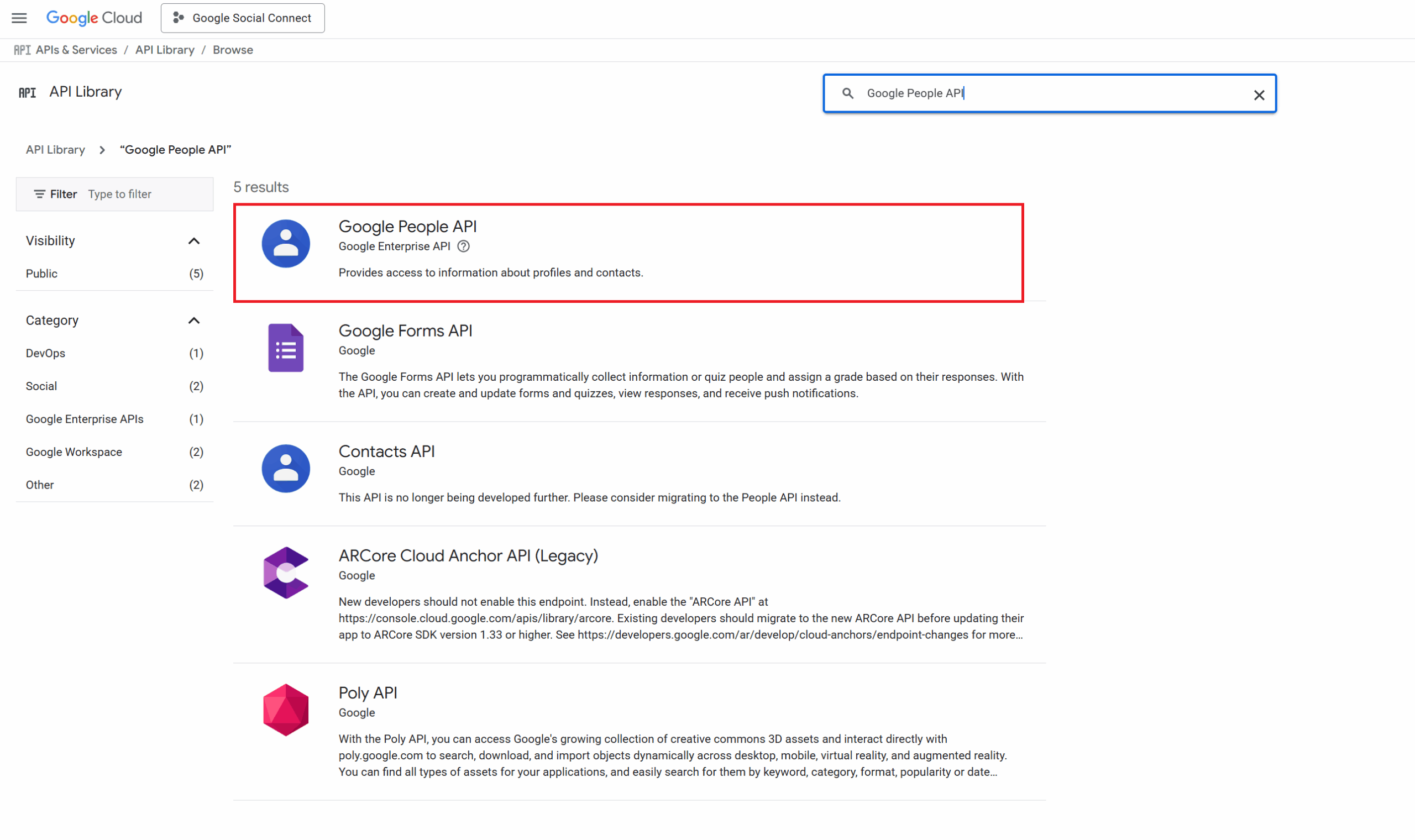Screen dimensions: 1415x840
Task: Click the ARCore Cloud Anchor API icon
Action: pos(286,573)
